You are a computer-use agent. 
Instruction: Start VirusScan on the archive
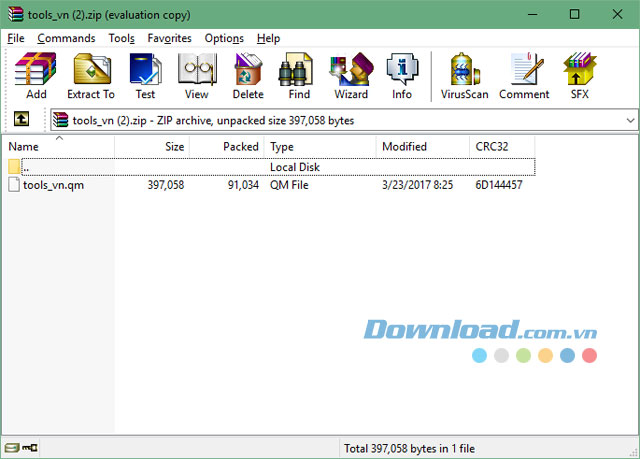[462, 76]
